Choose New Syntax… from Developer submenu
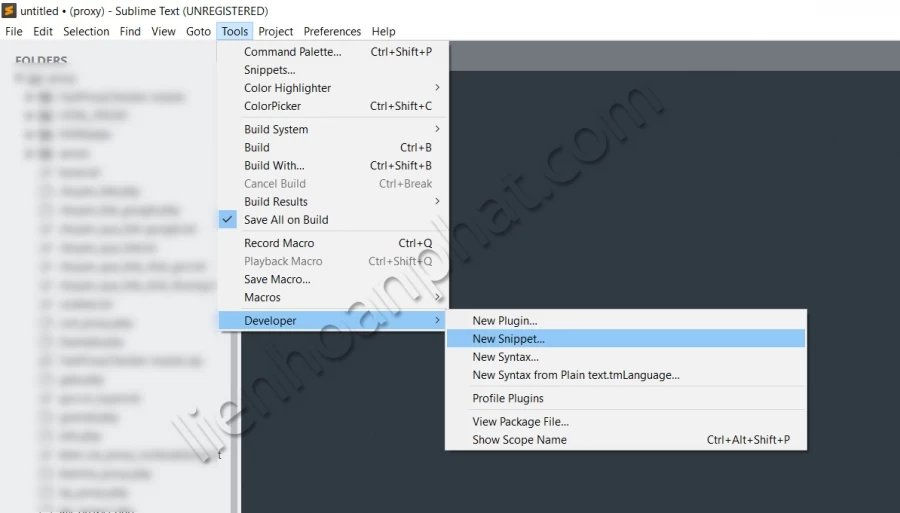The width and height of the screenshot is (900, 513). coord(626,357)
